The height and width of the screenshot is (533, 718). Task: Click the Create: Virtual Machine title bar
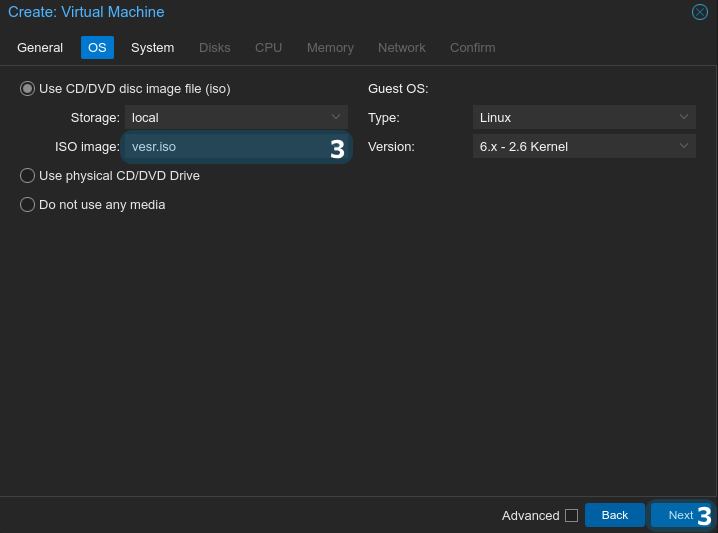point(300,12)
